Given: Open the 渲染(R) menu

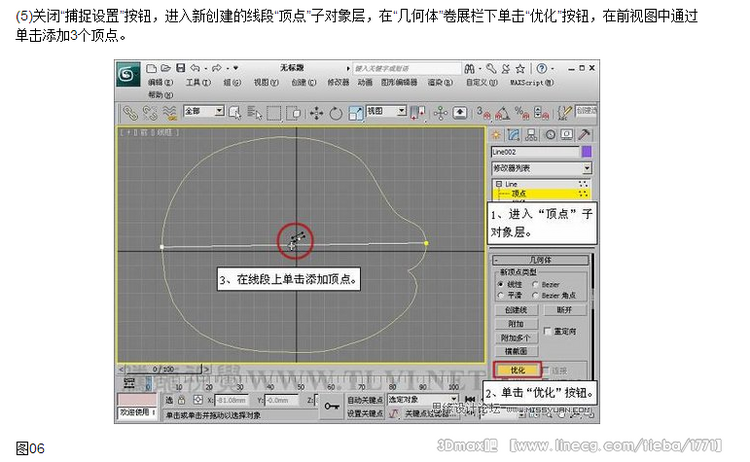Looking at the screenshot, I should (x=440, y=83).
